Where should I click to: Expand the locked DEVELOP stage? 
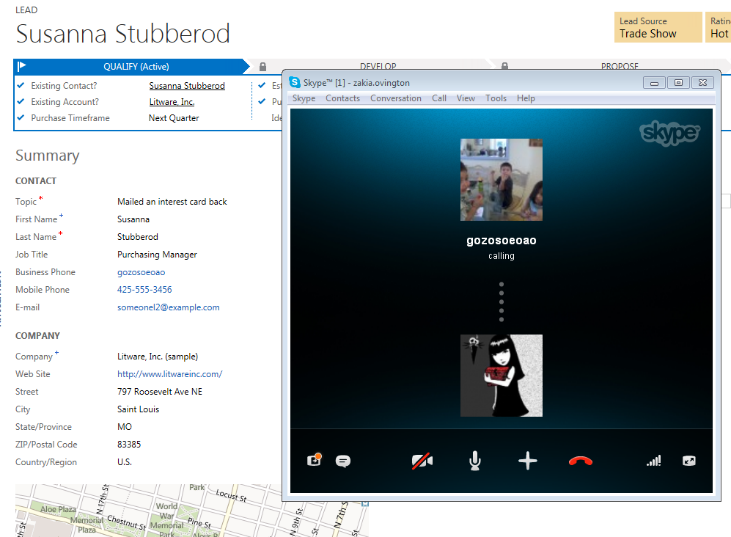click(x=377, y=67)
